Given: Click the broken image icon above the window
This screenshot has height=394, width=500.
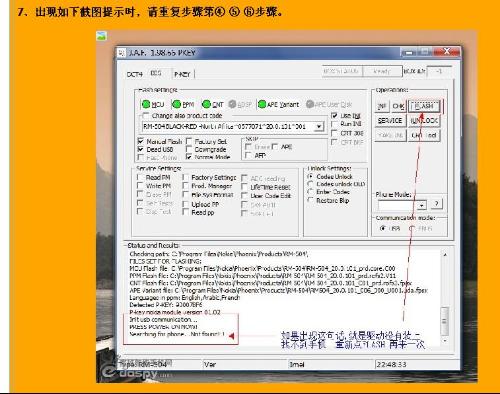Looking at the screenshot, I should 101,36.
